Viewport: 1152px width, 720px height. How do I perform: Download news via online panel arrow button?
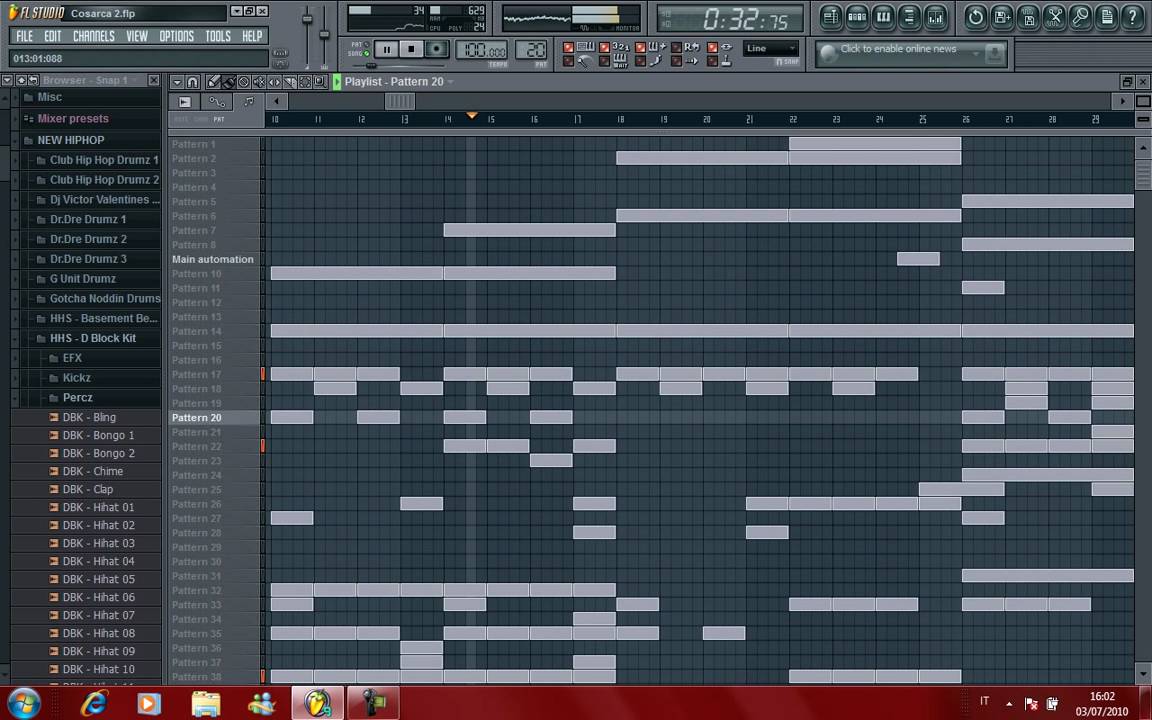(x=995, y=54)
